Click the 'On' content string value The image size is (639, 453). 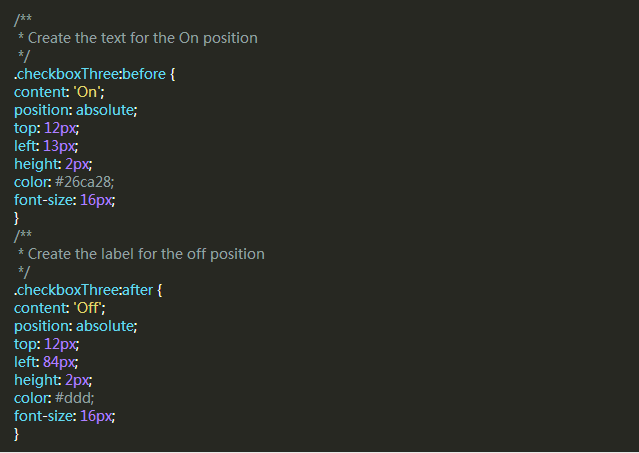tap(87, 92)
